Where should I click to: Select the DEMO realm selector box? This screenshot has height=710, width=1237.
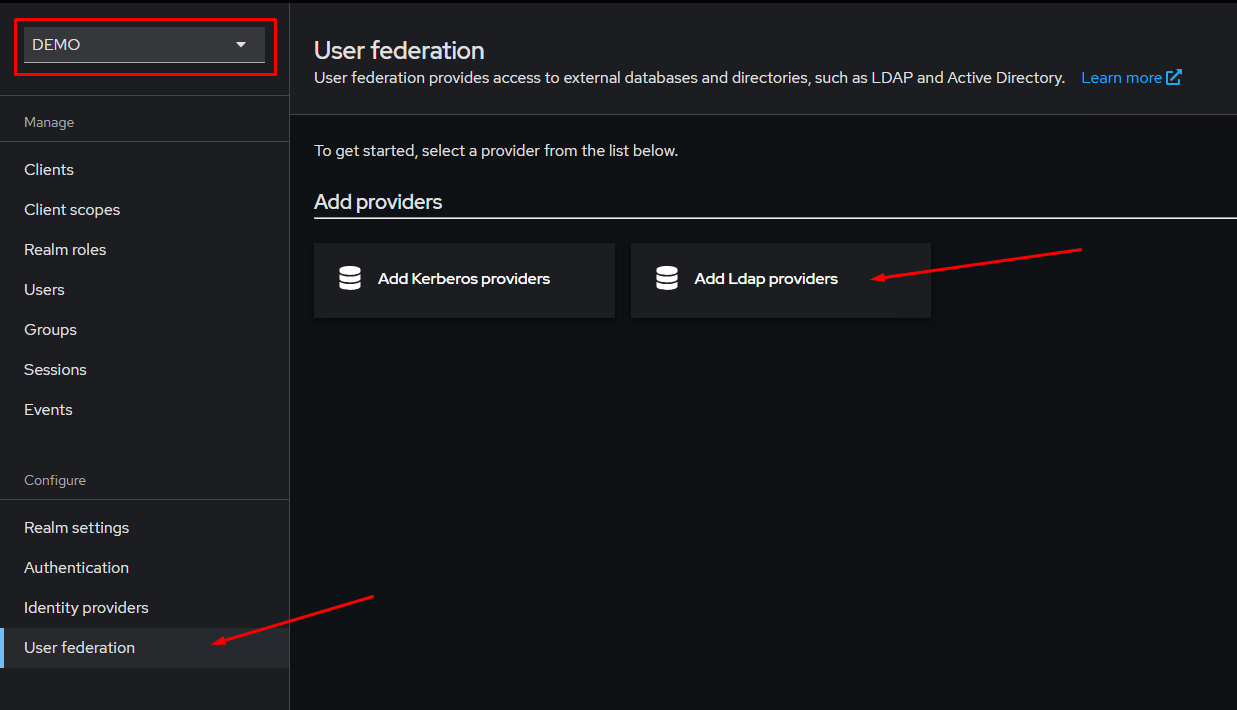pos(130,45)
